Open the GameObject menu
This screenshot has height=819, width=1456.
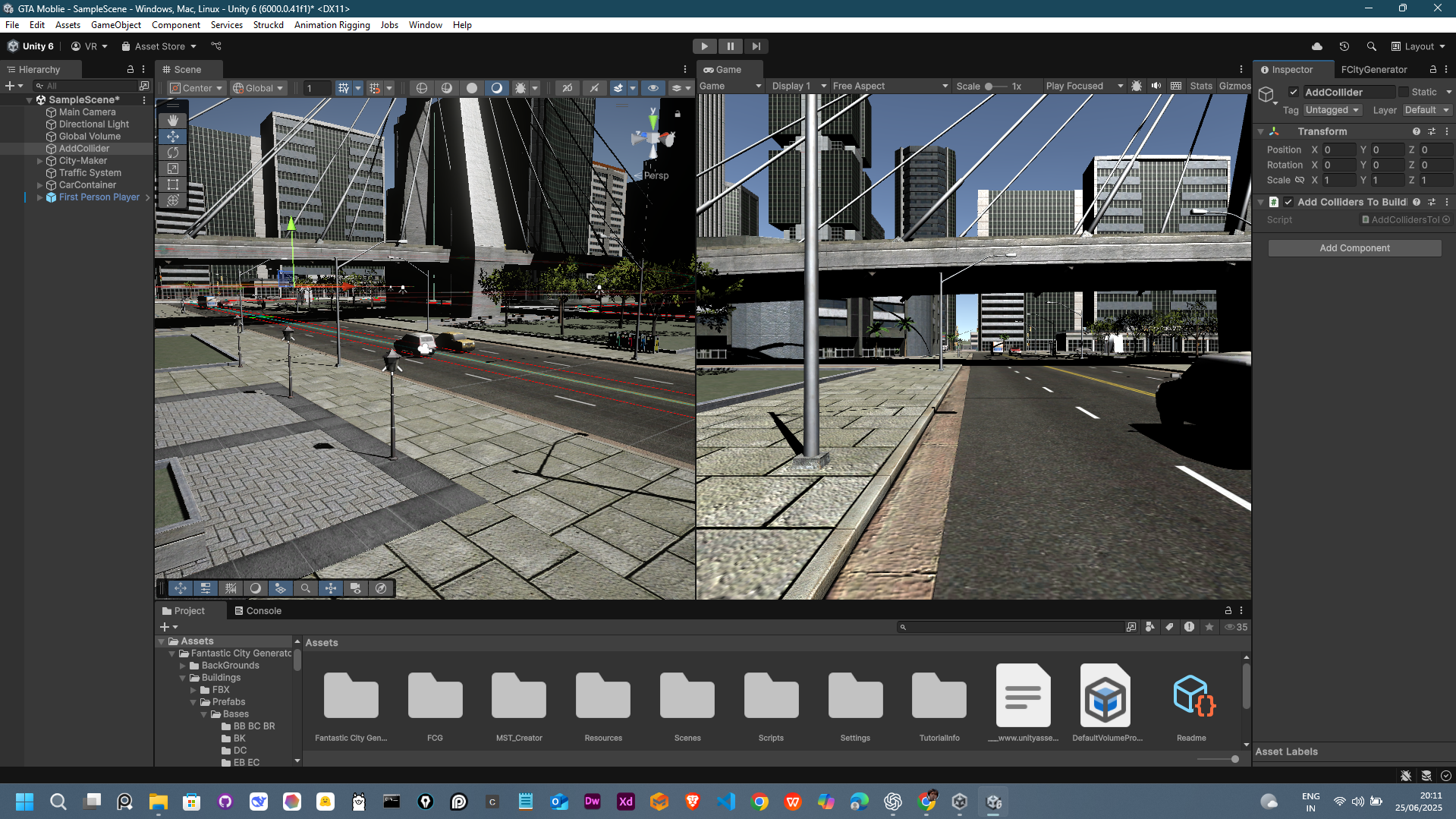115,25
